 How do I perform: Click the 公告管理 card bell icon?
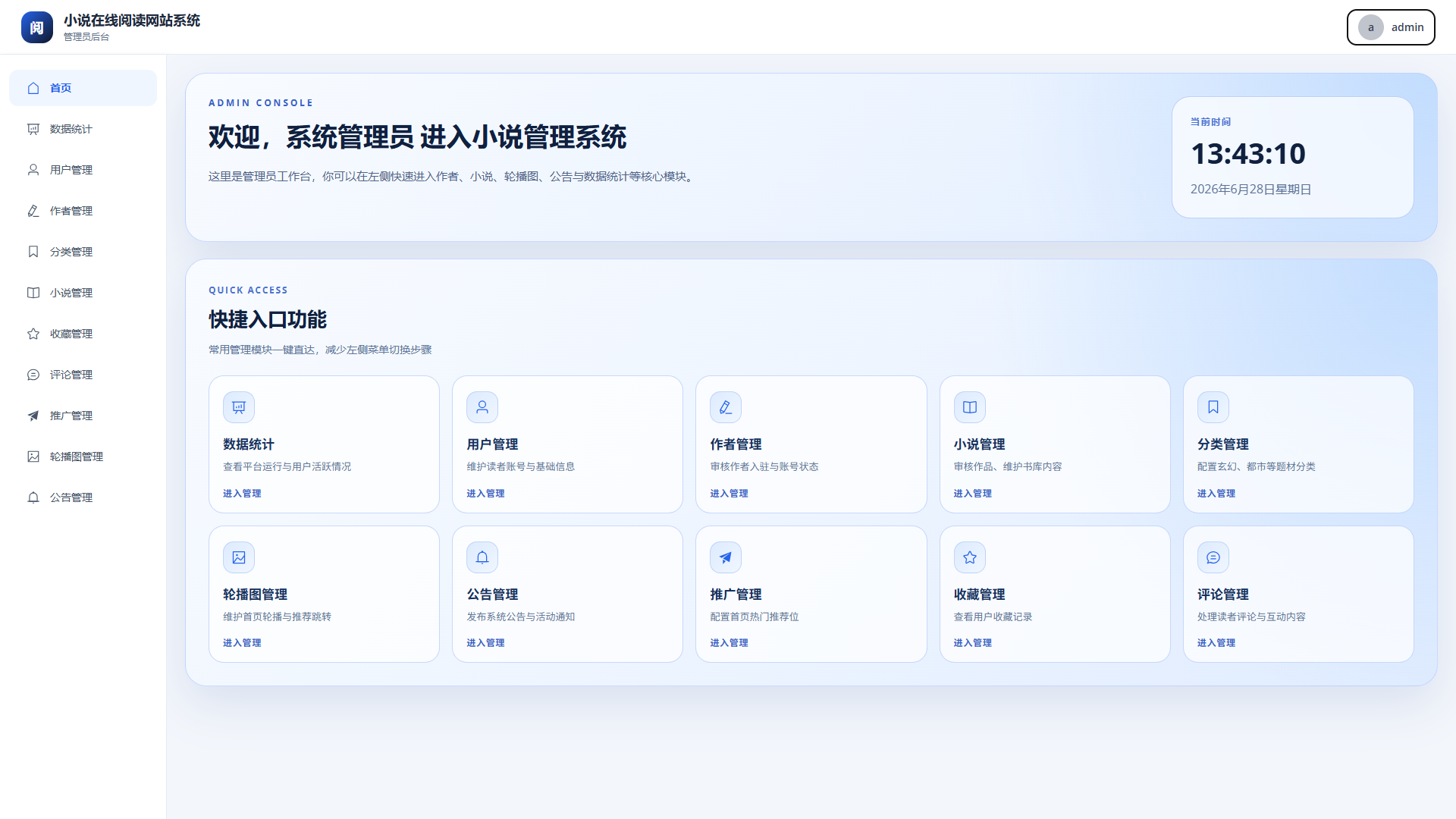pyautogui.click(x=482, y=557)
